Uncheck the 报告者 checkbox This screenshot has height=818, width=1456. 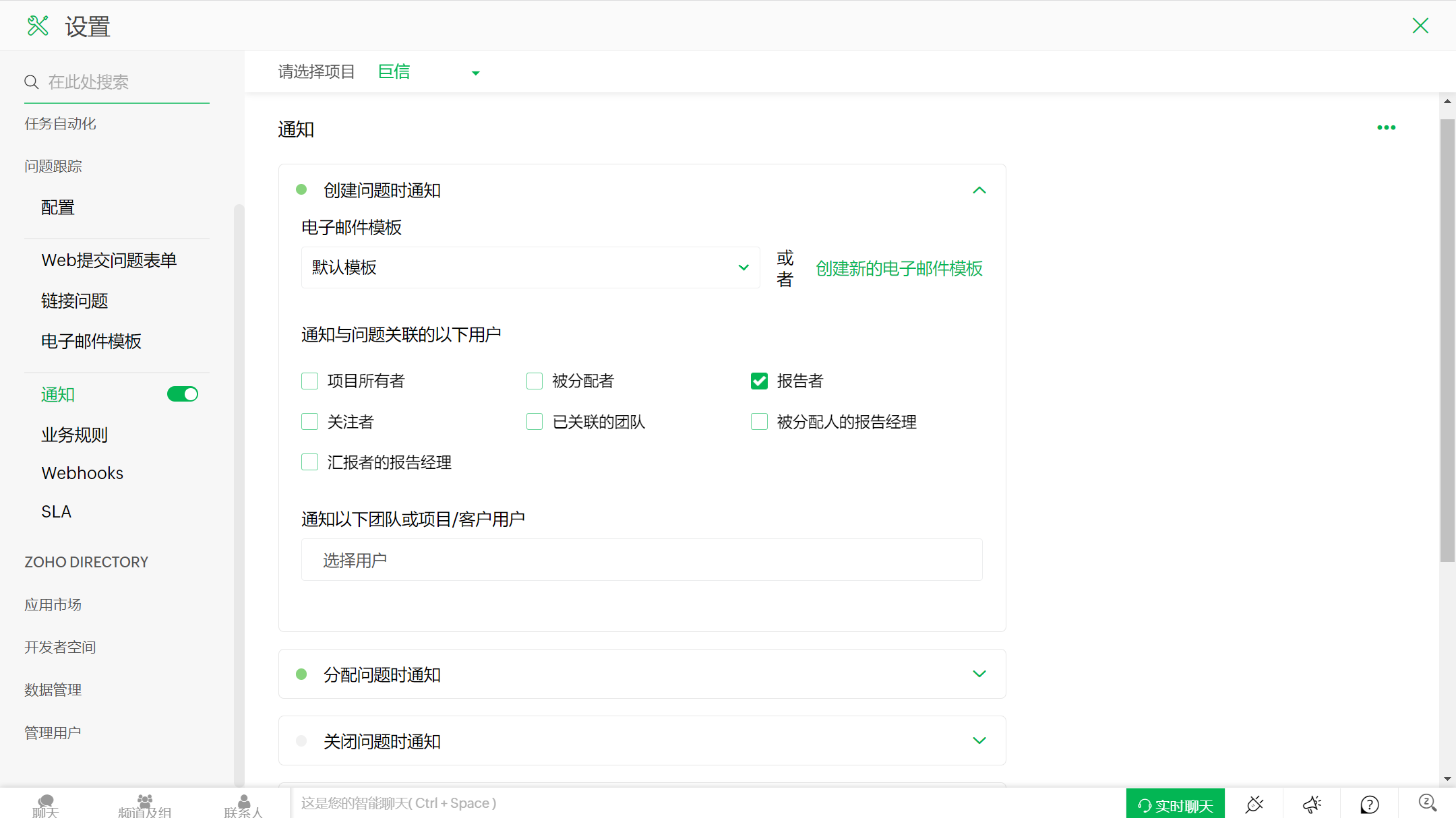(x=759, y=381)
